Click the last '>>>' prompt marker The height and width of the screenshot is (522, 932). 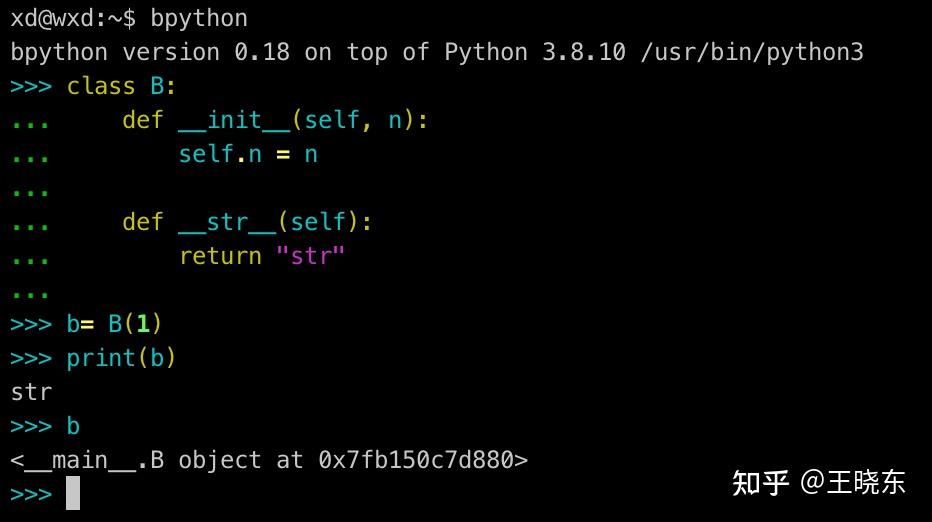(32, 494)
